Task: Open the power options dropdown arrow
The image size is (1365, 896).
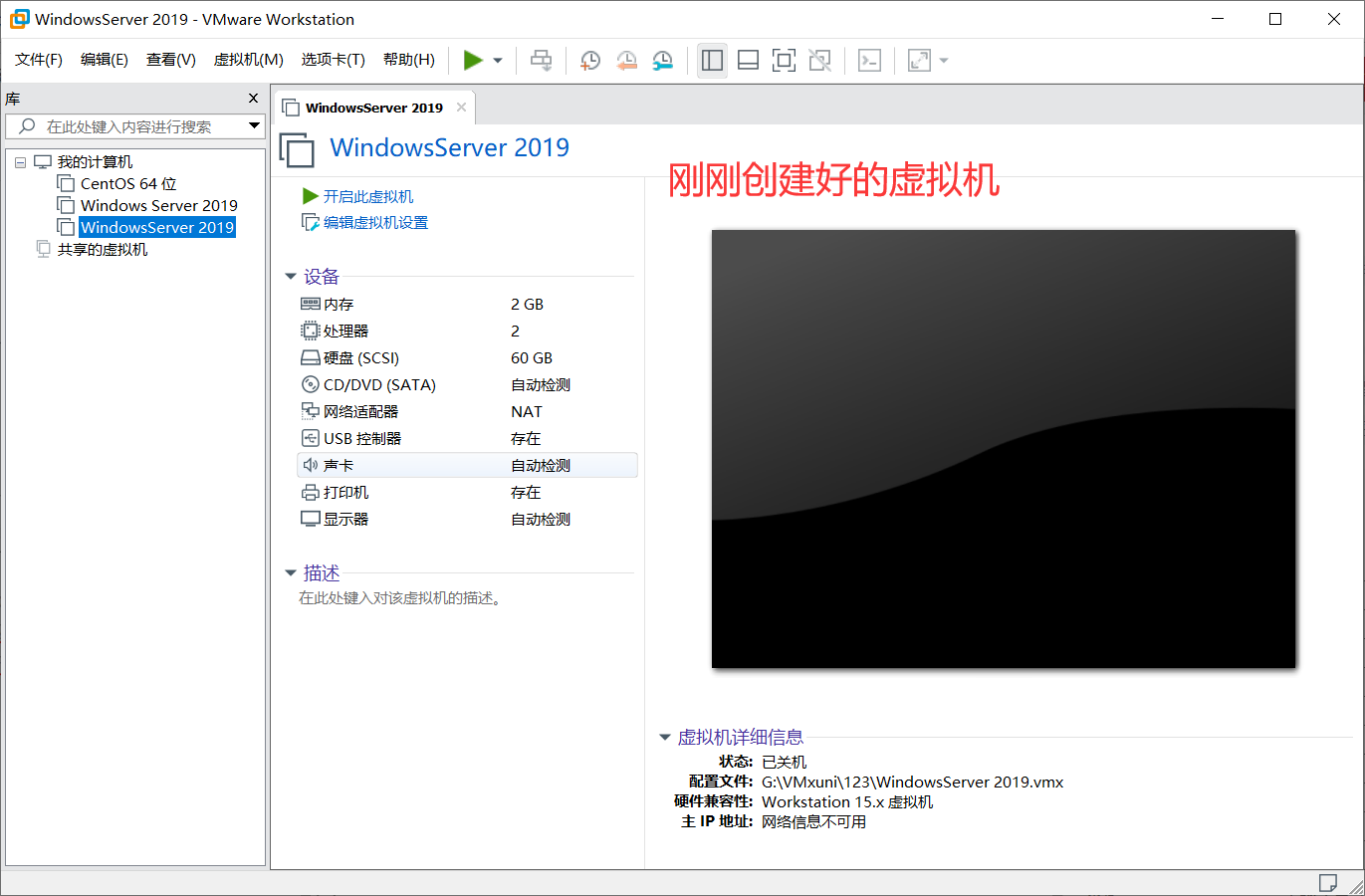Action: coord(498,61)
